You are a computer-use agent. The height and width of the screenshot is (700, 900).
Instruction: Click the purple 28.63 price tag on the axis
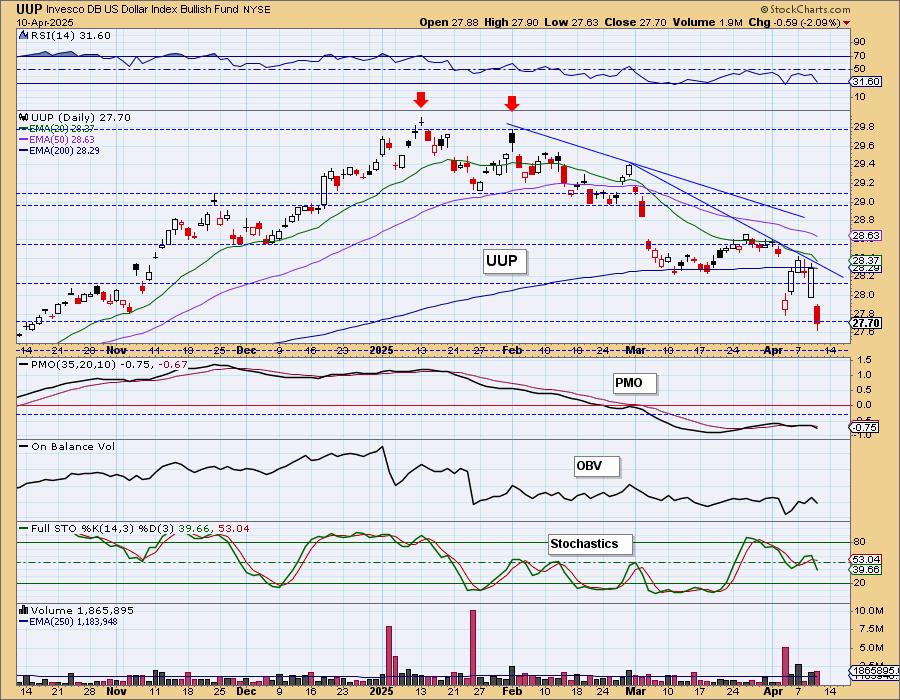(x=867, y=235)
